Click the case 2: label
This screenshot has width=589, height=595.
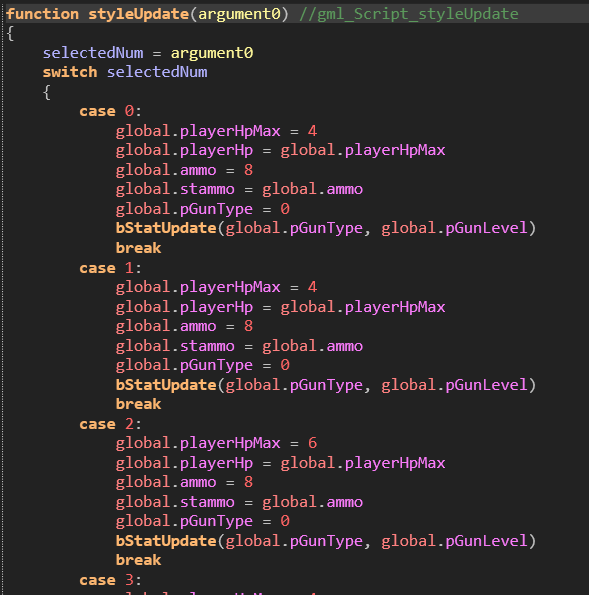[x=110, y=424]
